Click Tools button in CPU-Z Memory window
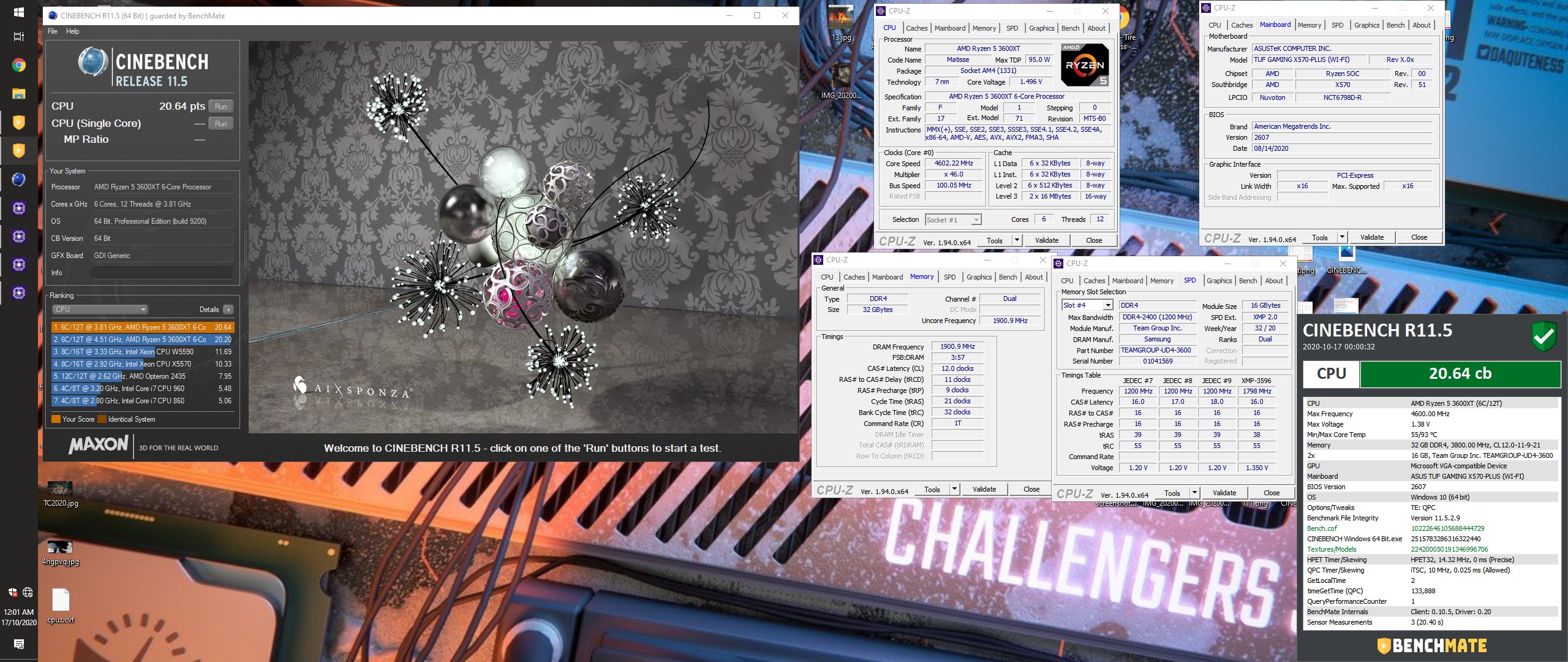1568x662 pixels. [932, 489]
